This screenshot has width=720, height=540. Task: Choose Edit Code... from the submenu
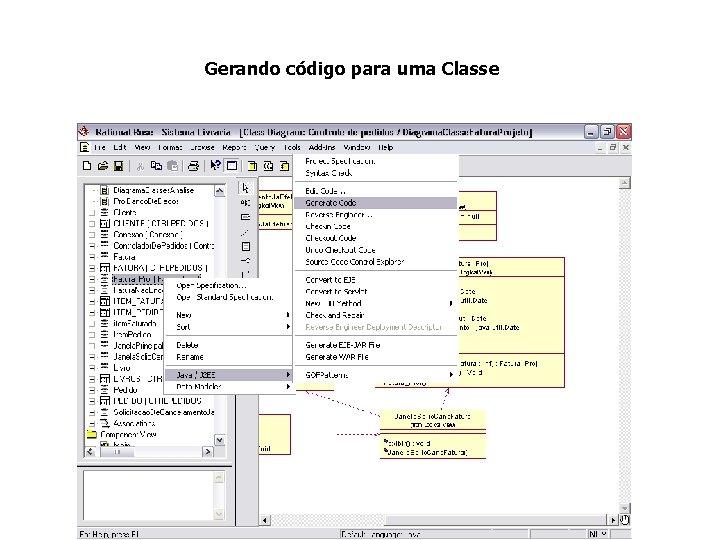pyautogui.click(x=375, y=191)
